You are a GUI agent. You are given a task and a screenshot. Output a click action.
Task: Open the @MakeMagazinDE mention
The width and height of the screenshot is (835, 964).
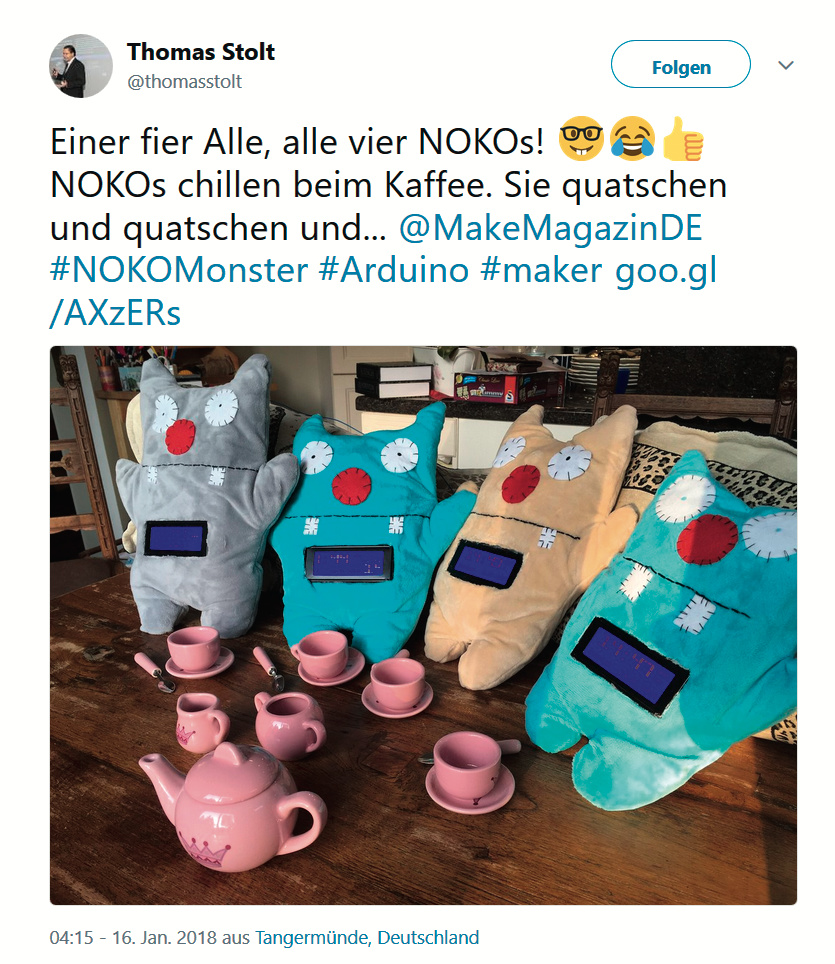pyautogui.click(x=550, y=228)
